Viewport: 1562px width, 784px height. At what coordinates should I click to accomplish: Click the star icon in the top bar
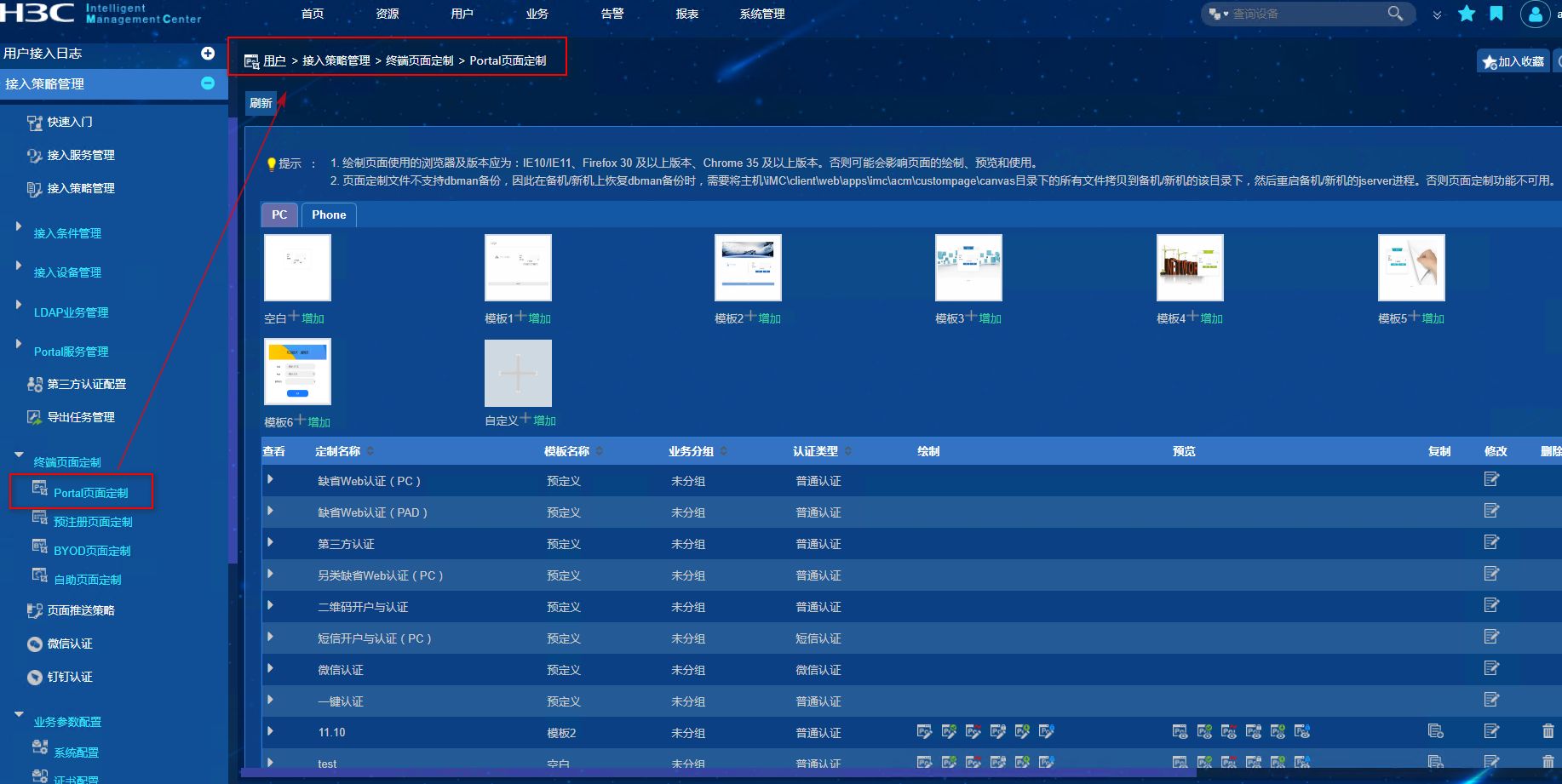[1467, 14]
